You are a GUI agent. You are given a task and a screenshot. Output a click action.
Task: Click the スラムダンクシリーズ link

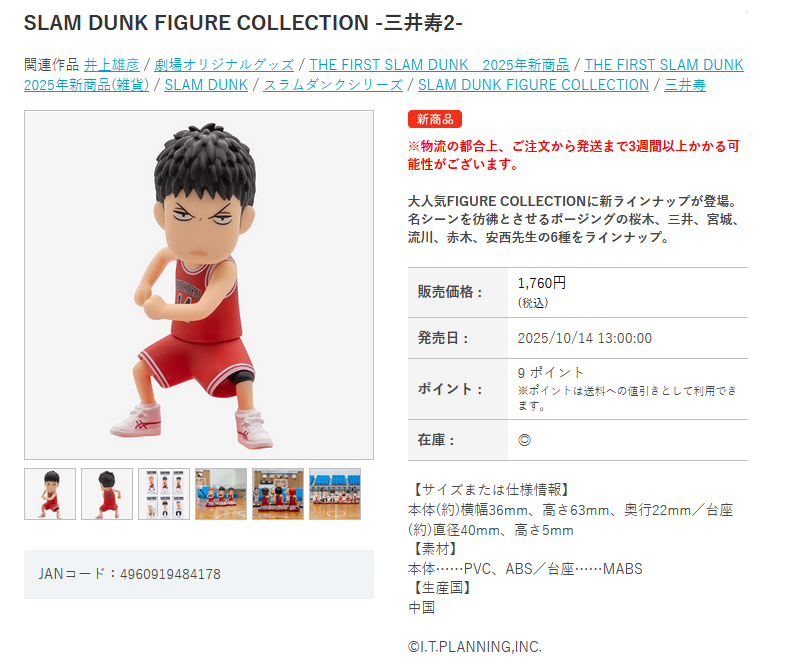[333, 85]
